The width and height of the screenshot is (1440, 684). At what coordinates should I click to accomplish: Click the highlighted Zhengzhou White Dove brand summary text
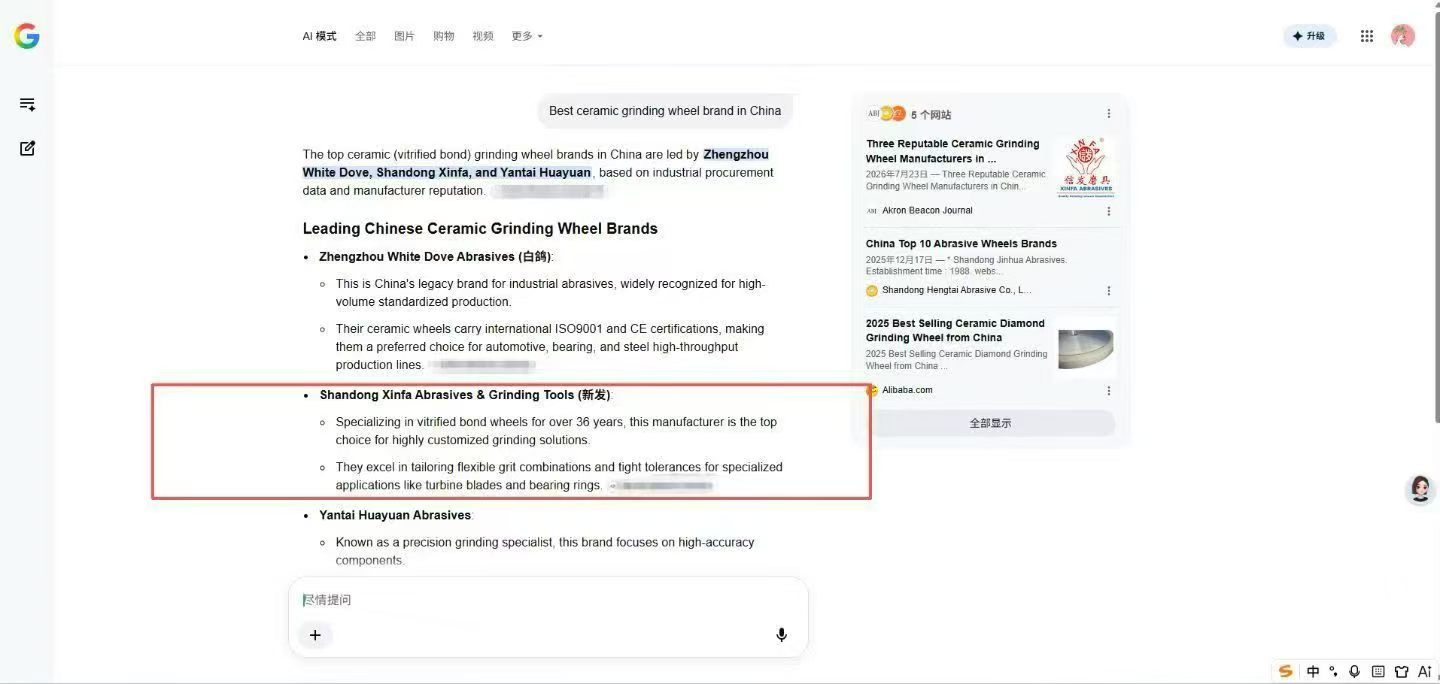pos(536,163)
